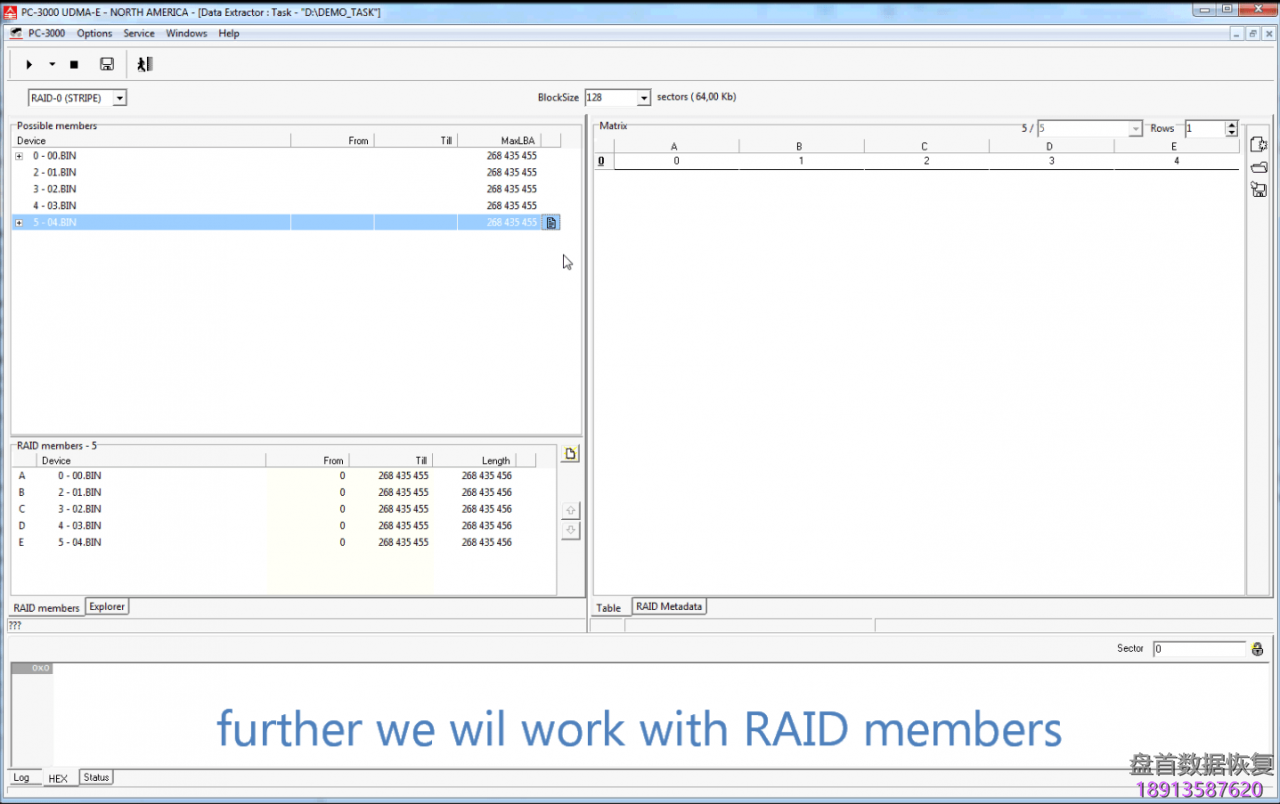This screenshot has width=1280, height=804.
Task: Move selected RAID member down
Action: [x=570, y=529]
